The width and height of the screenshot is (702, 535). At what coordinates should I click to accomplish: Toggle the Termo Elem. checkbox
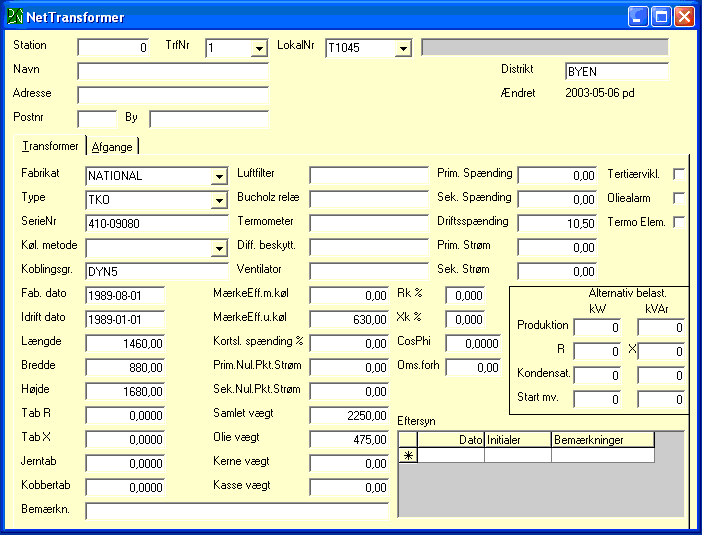coord(679,222)
